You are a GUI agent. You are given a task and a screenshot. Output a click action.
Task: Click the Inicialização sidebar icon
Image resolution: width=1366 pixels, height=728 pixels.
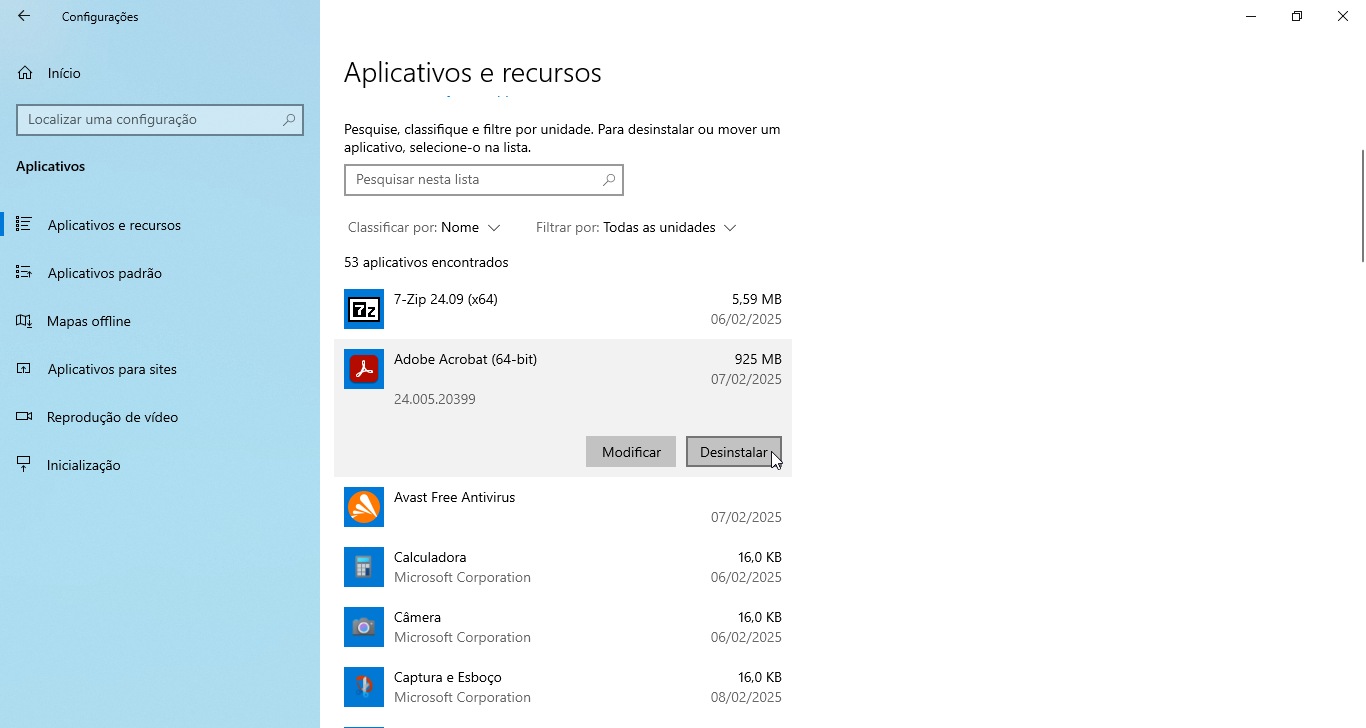point(24,464)
